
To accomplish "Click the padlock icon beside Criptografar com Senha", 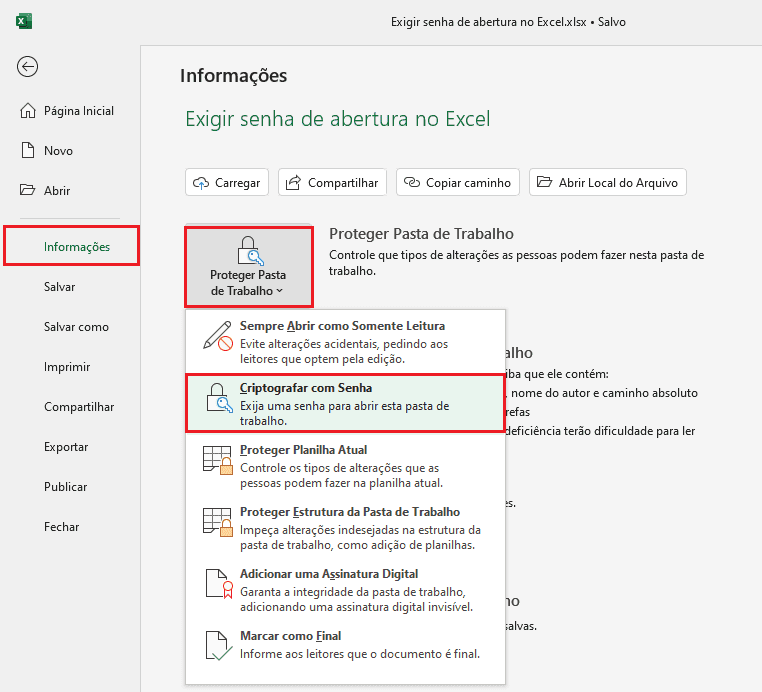I will [219, 398].
